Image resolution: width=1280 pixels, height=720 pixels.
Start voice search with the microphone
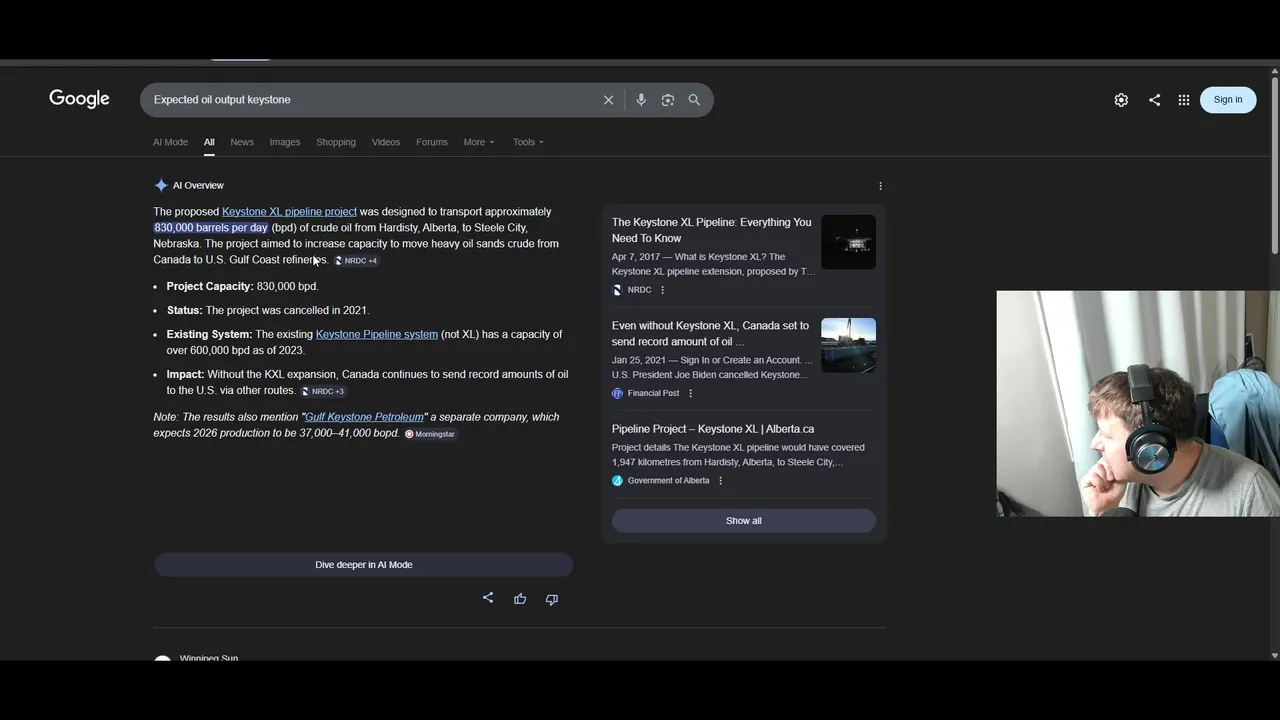641,100
